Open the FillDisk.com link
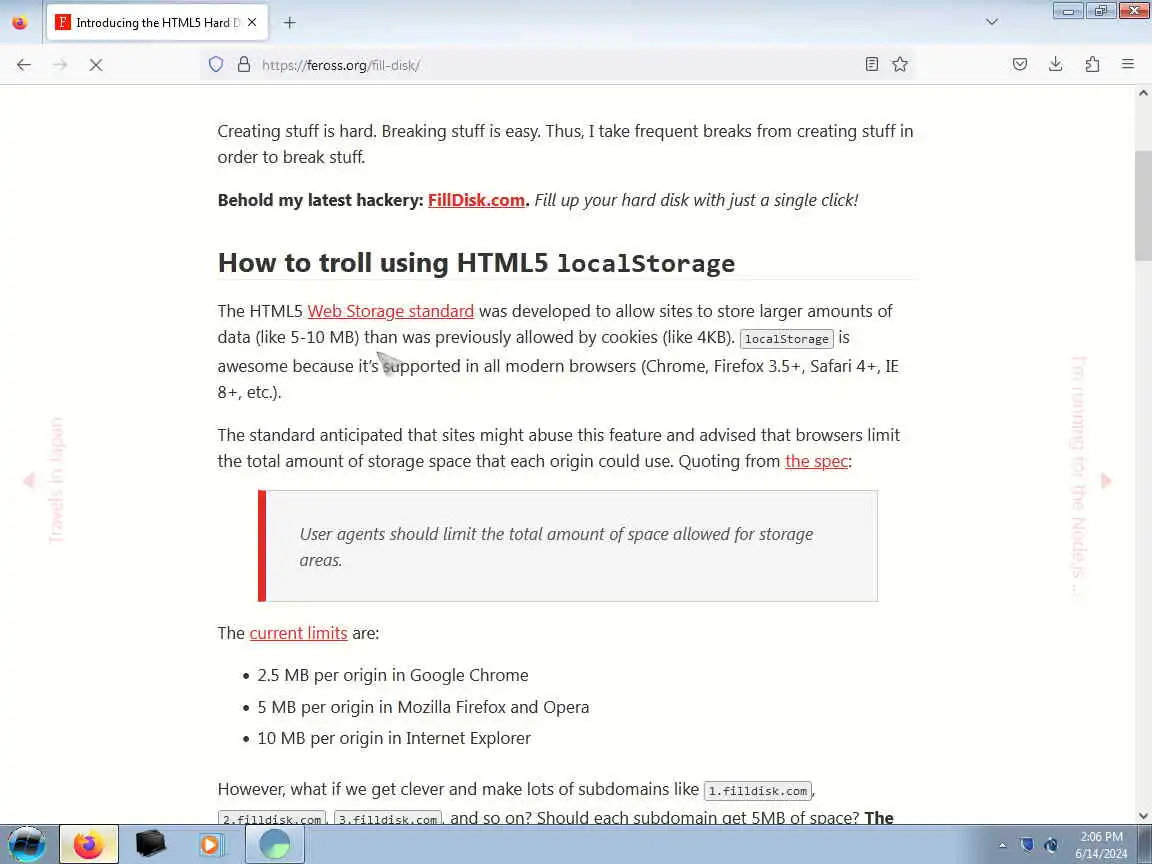Viewport: 1152px width, 864px height. [476, 200]
